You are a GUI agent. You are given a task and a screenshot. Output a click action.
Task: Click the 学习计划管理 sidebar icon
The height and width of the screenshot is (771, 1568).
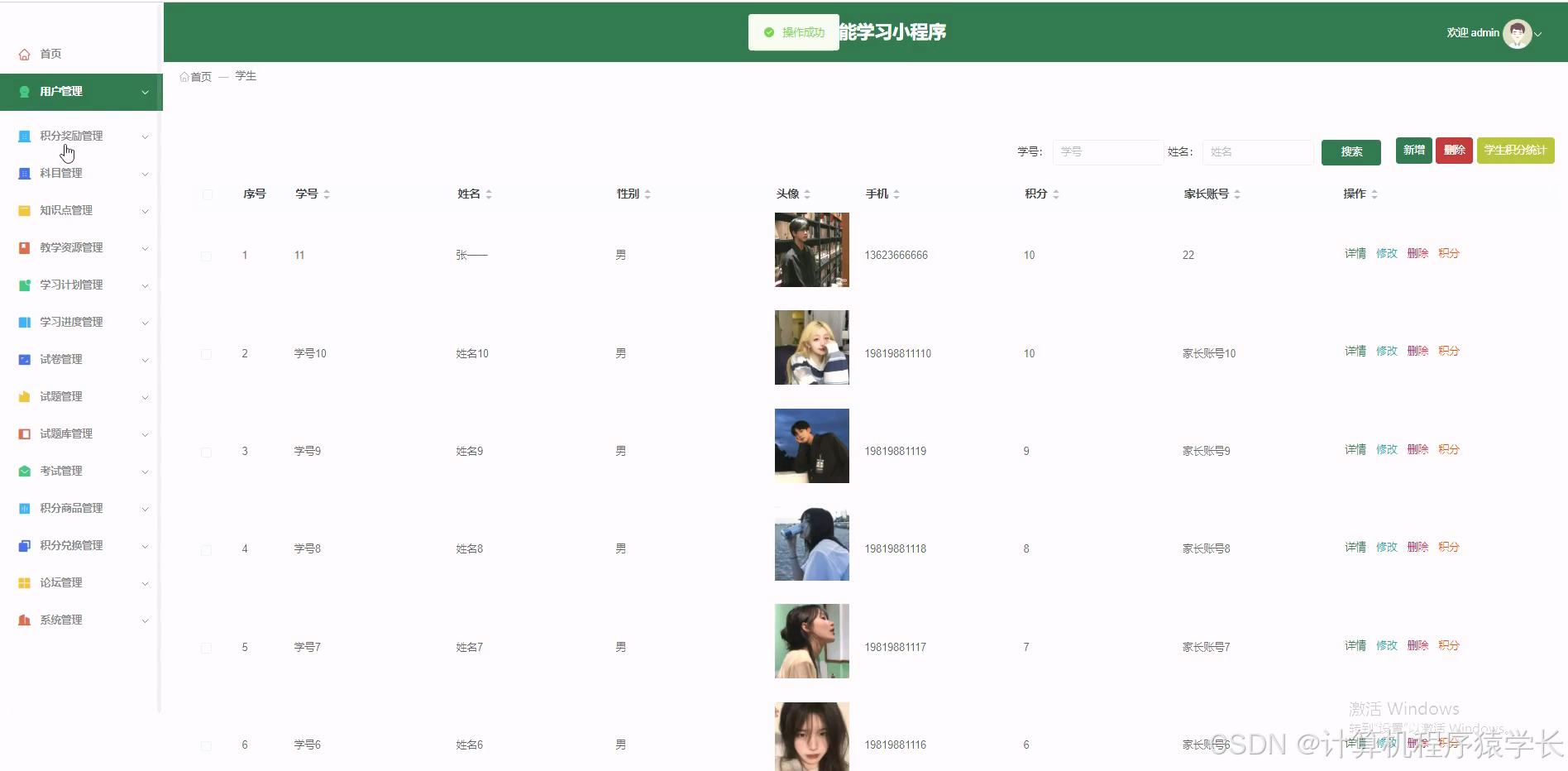click(x=25, y=285)
